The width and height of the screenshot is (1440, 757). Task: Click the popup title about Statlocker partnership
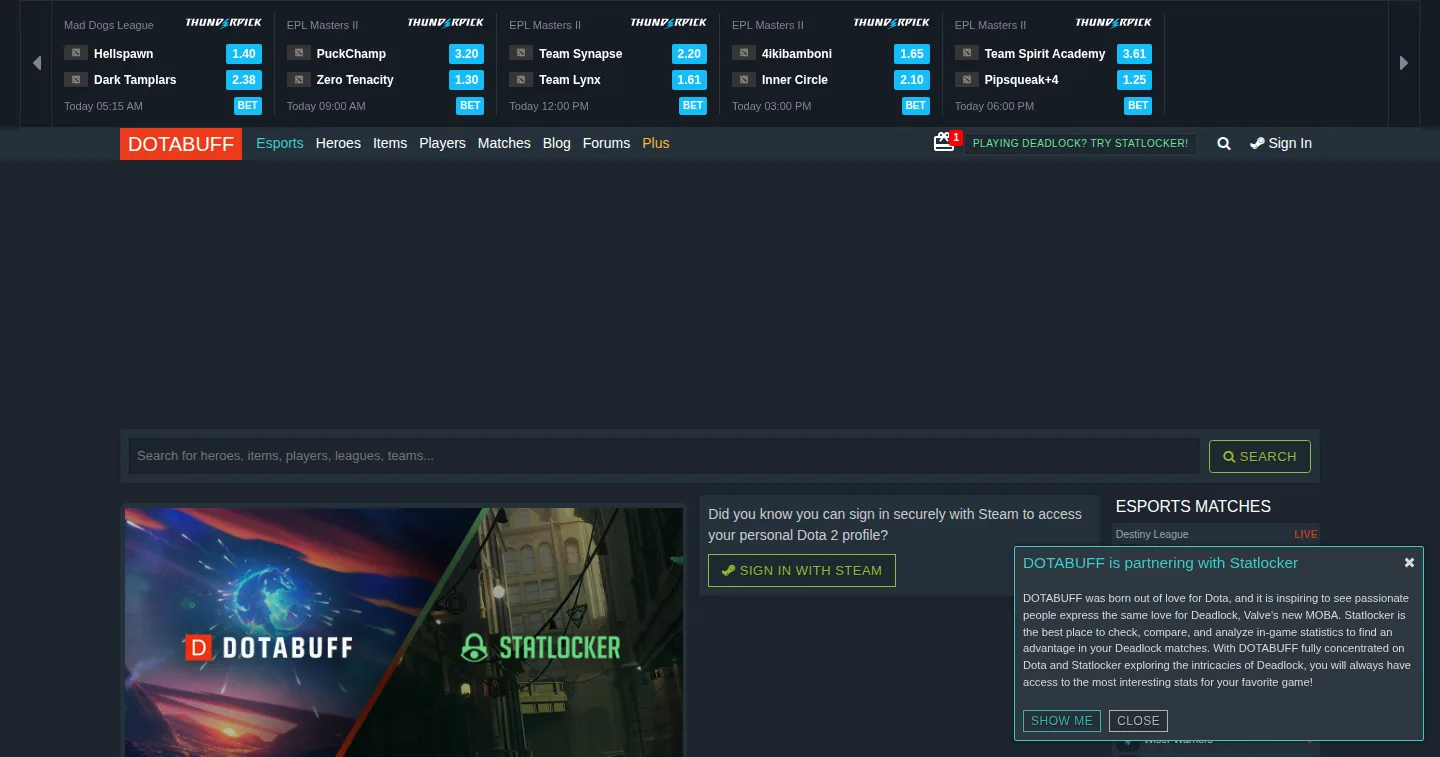(x=1160, y=563)
